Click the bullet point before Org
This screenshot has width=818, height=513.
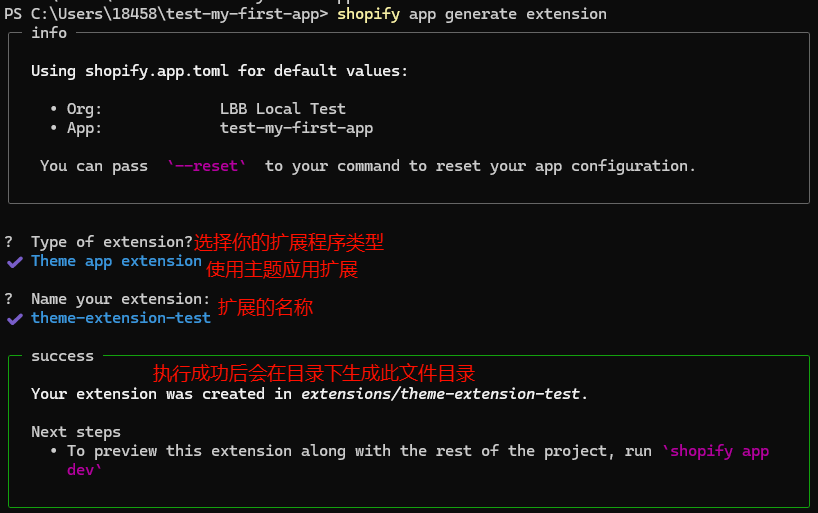[x=54, y=109]
